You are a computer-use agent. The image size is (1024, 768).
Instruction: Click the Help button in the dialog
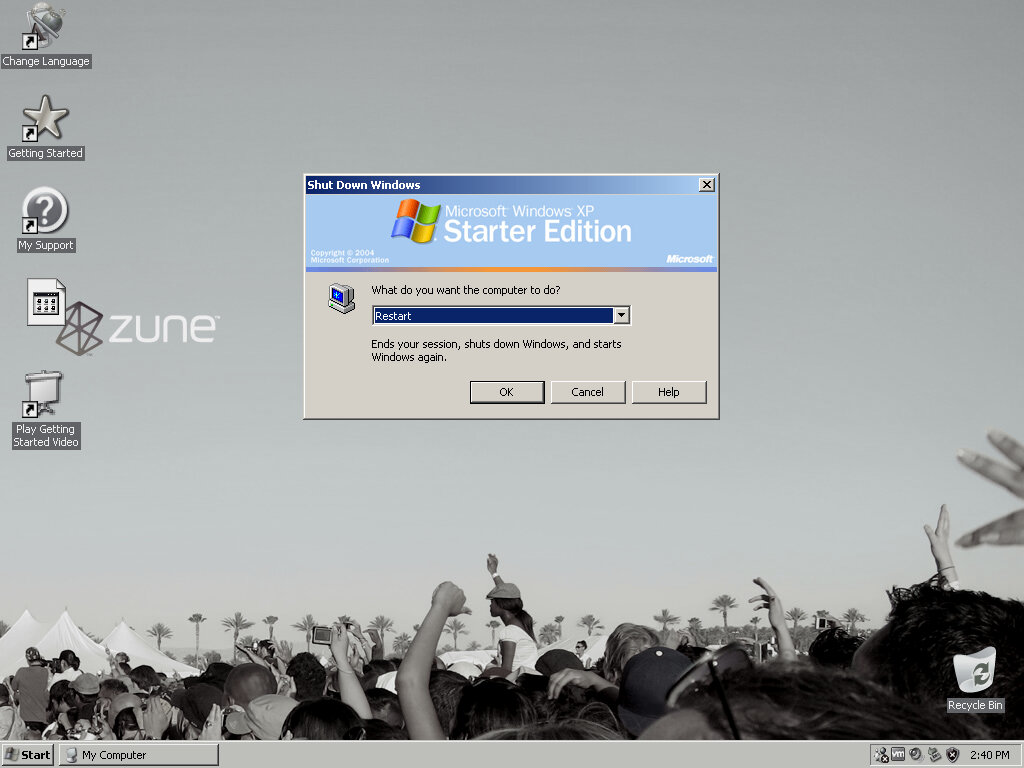point(668,392)
